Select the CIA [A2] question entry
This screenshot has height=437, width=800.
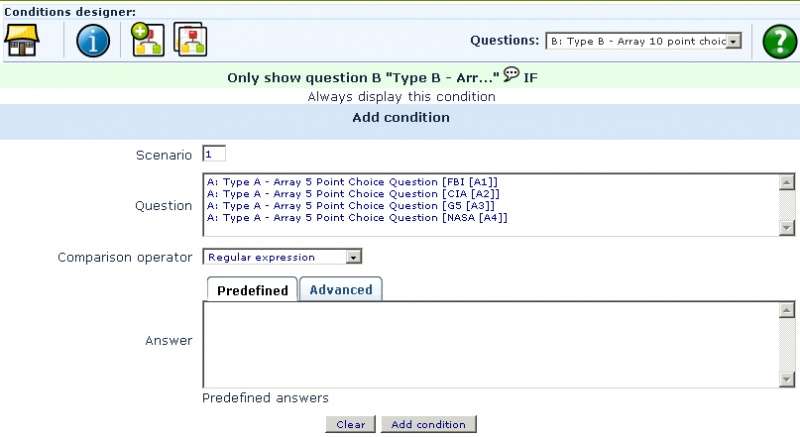(352, 194)
